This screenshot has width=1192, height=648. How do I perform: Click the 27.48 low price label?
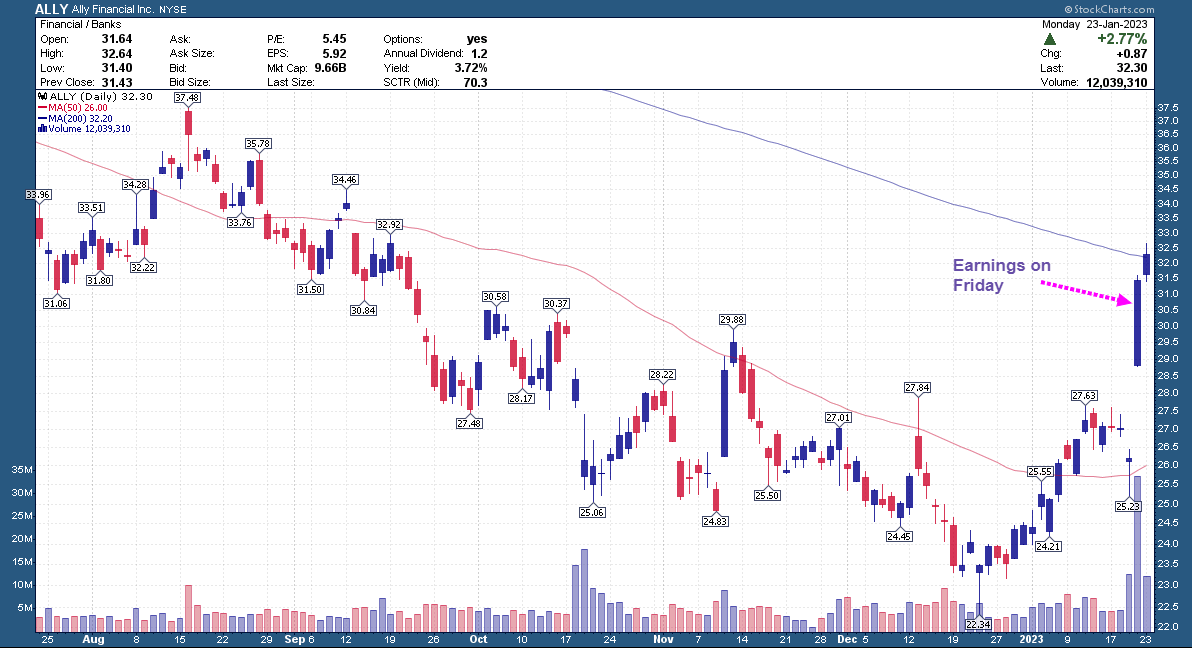[x=469, y=423]
